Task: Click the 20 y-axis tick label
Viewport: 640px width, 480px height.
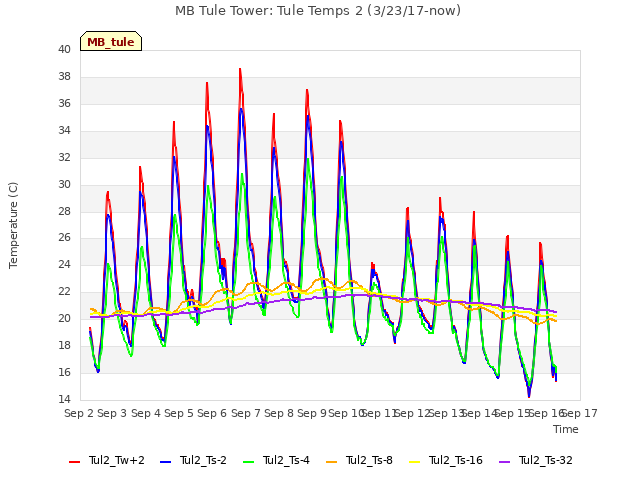Action: coord(64,318)
